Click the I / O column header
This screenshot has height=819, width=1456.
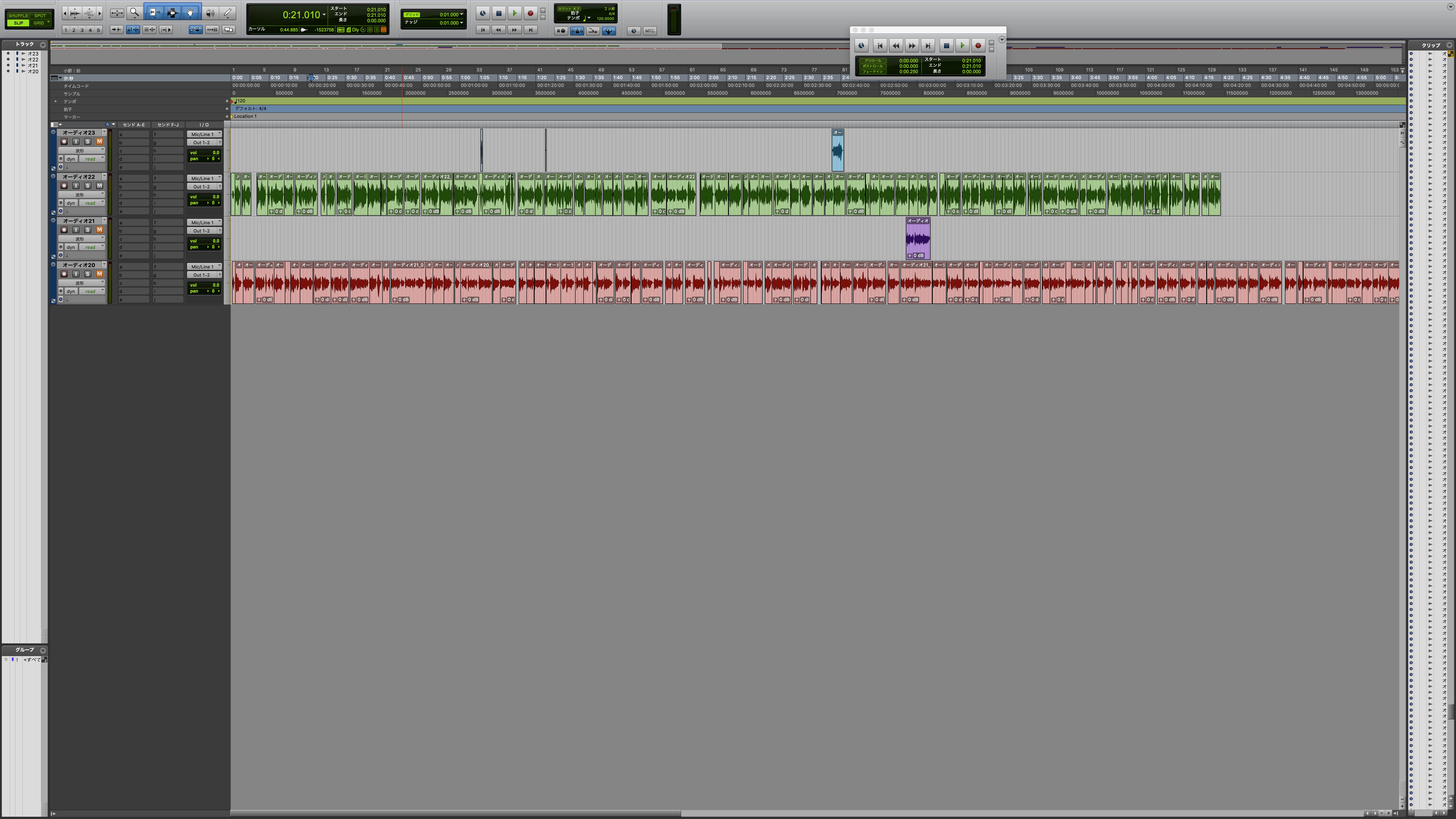(x=204, y=125)
